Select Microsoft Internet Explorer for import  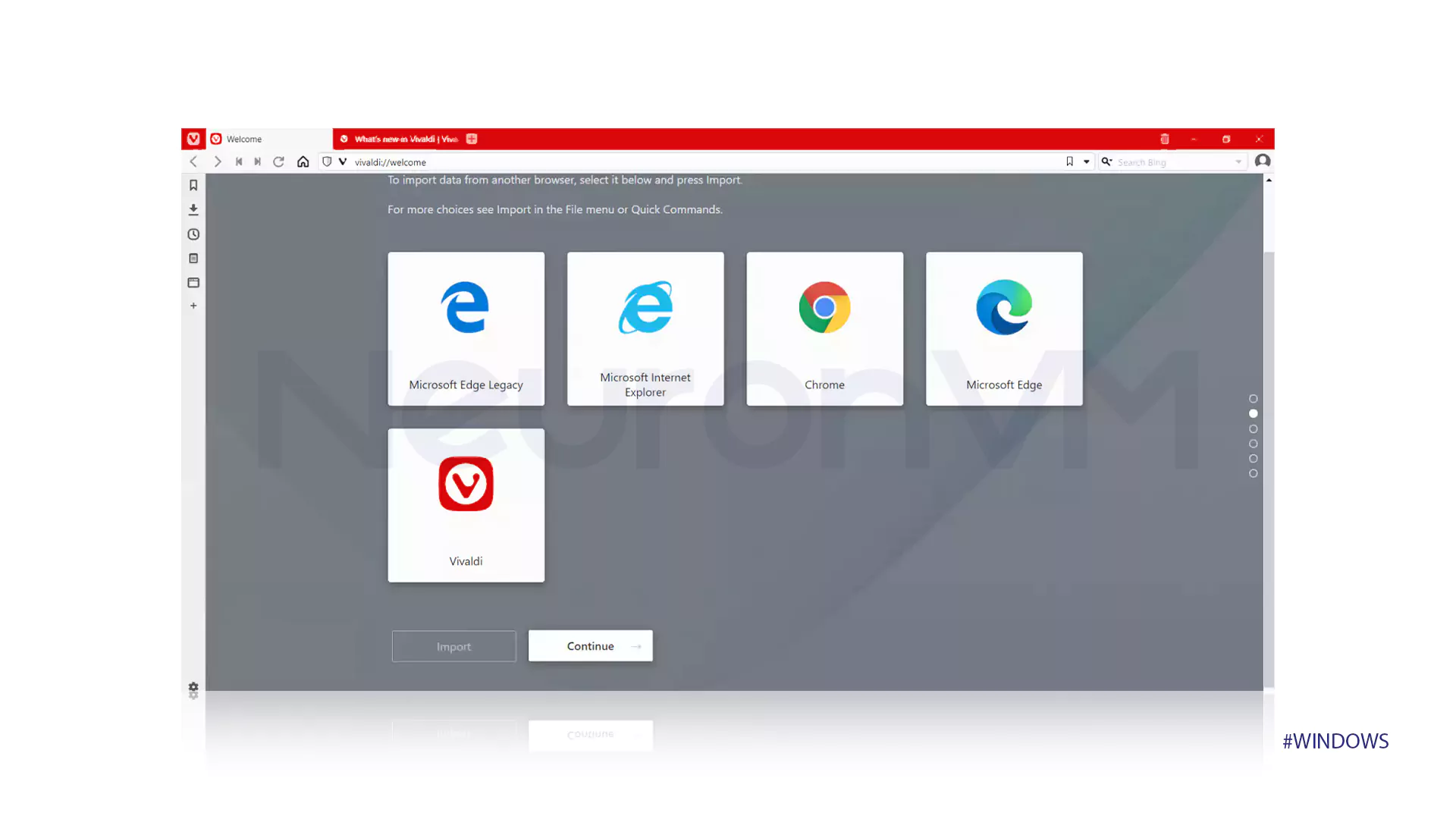[645, 328]
